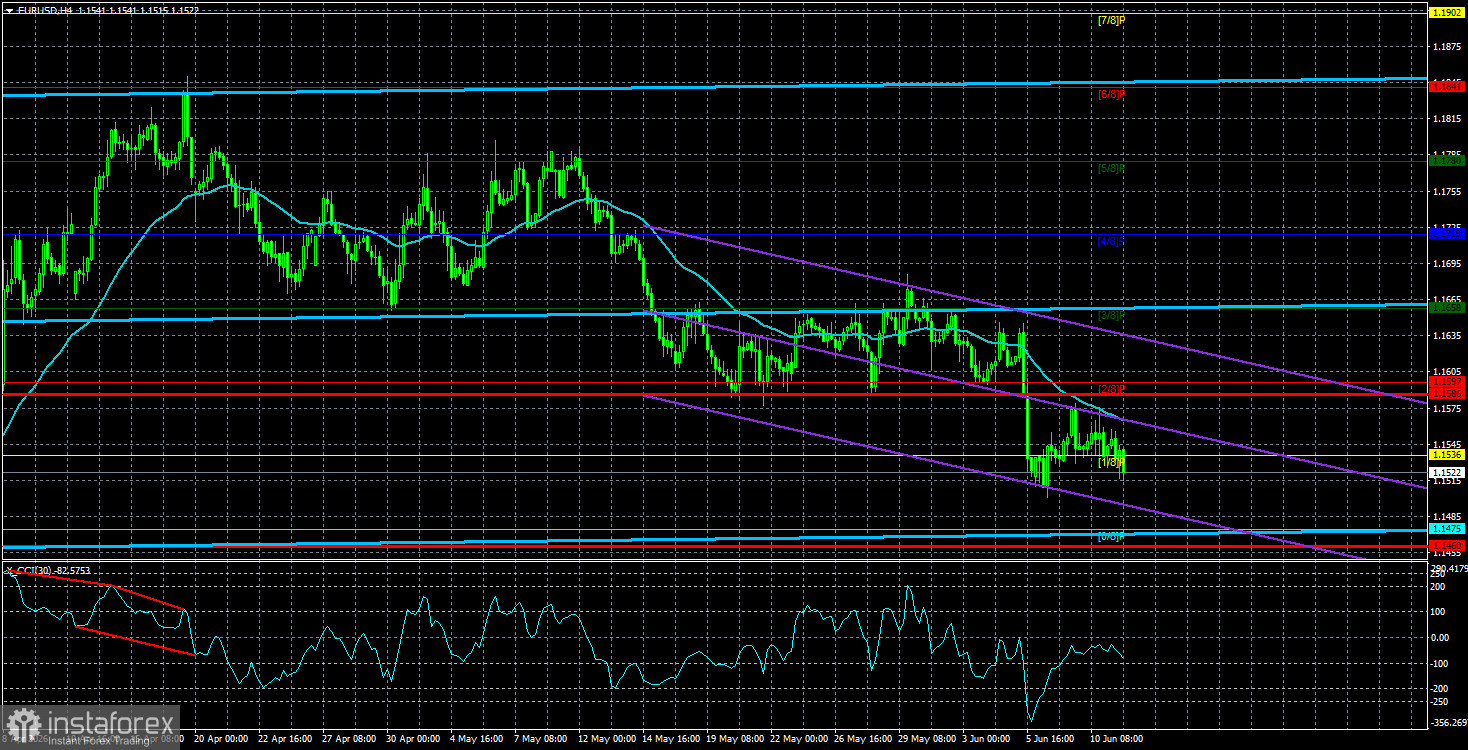Select the cyan 1.1475 price tag
The width and height of the screenshot is (1468, 750).
1447,528
